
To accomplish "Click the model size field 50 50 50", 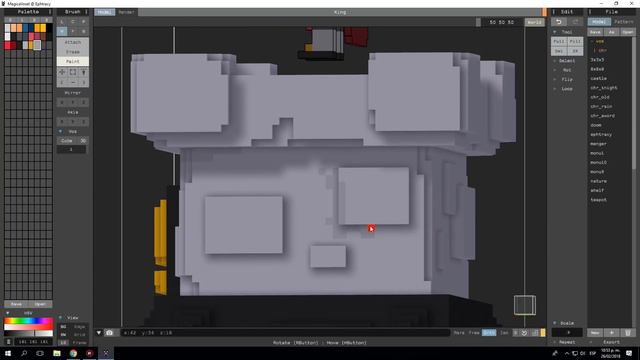I will [502, 22].
